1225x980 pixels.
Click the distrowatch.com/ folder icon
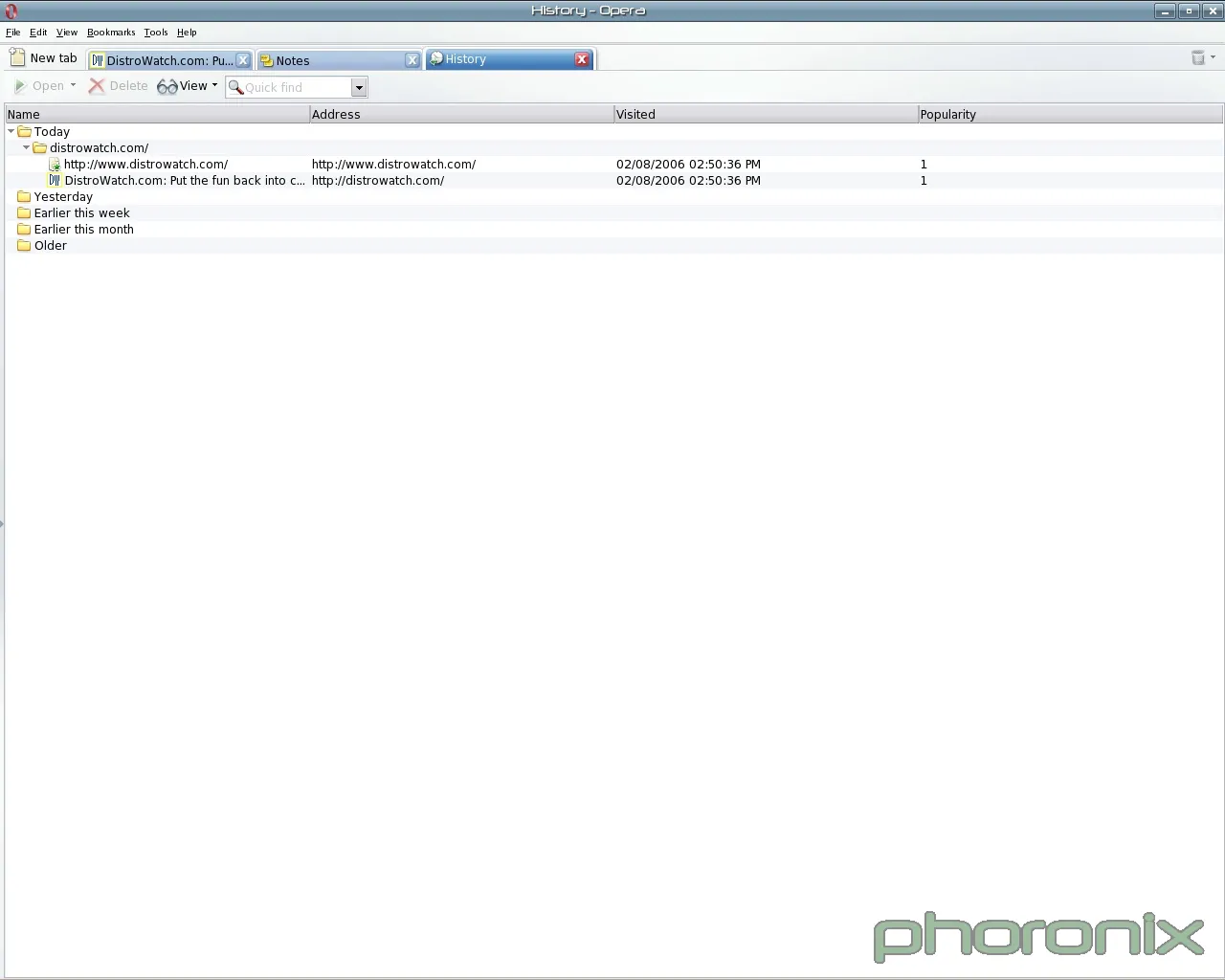click(40, 148)
